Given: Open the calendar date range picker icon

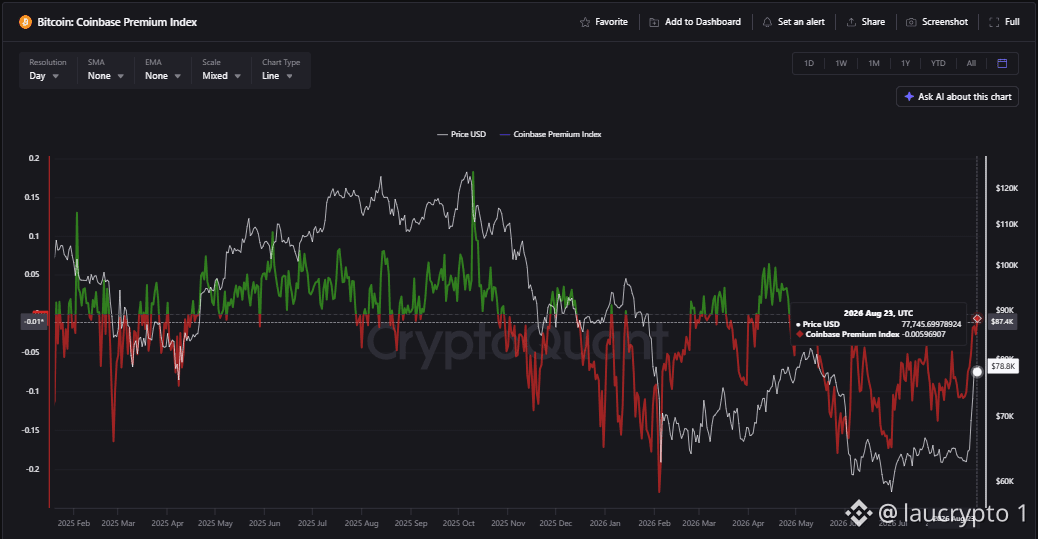Looking at the screenshot, I should tap(1002, 64).
